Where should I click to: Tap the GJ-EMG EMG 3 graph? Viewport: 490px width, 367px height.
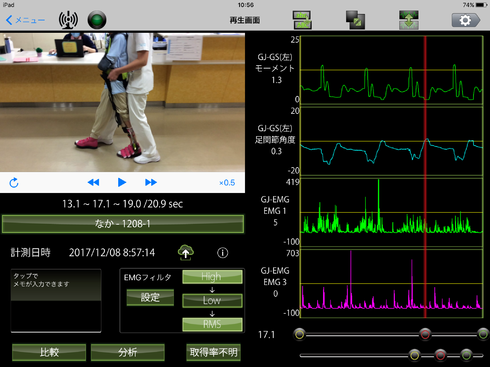pyautogui.click(x=392, y=283)
